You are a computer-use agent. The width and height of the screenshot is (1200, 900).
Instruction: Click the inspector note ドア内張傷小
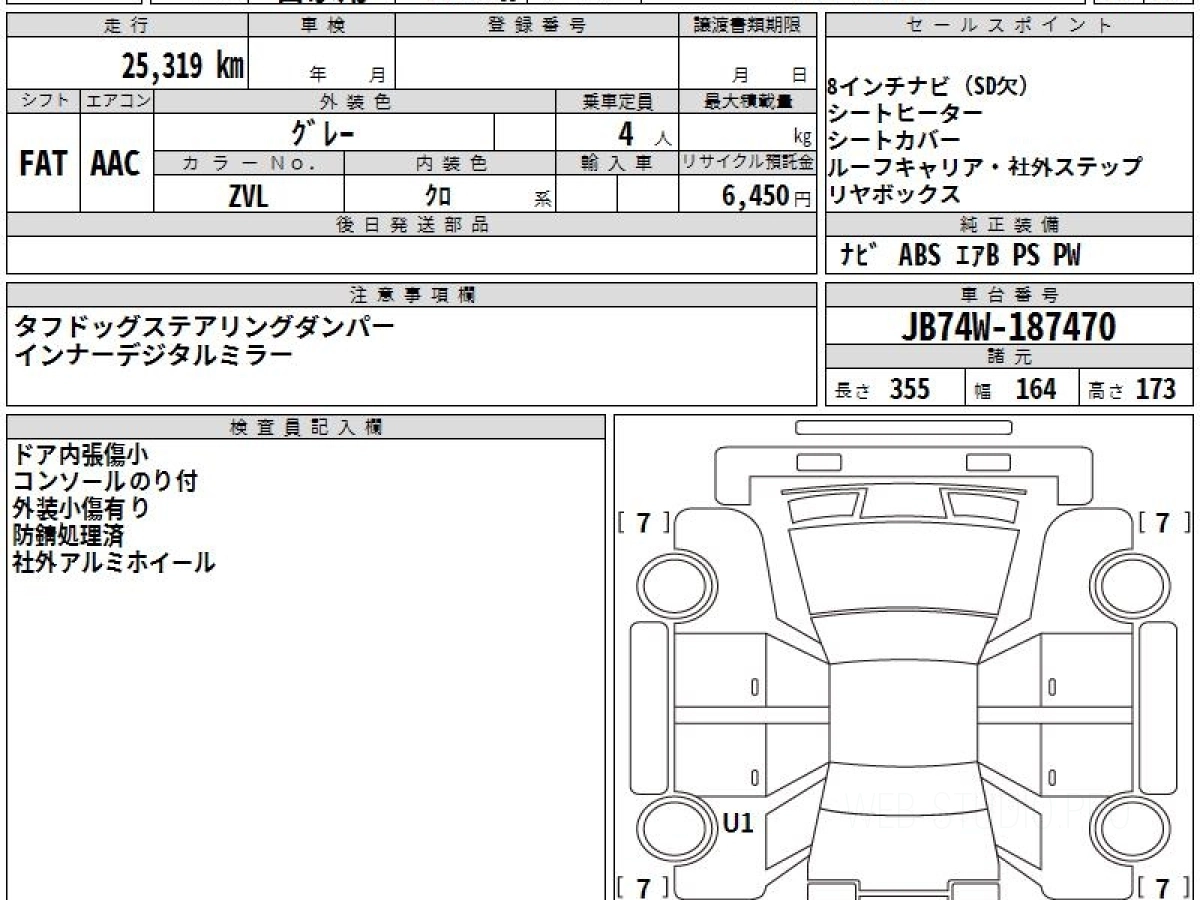click(x=80, y=454)
